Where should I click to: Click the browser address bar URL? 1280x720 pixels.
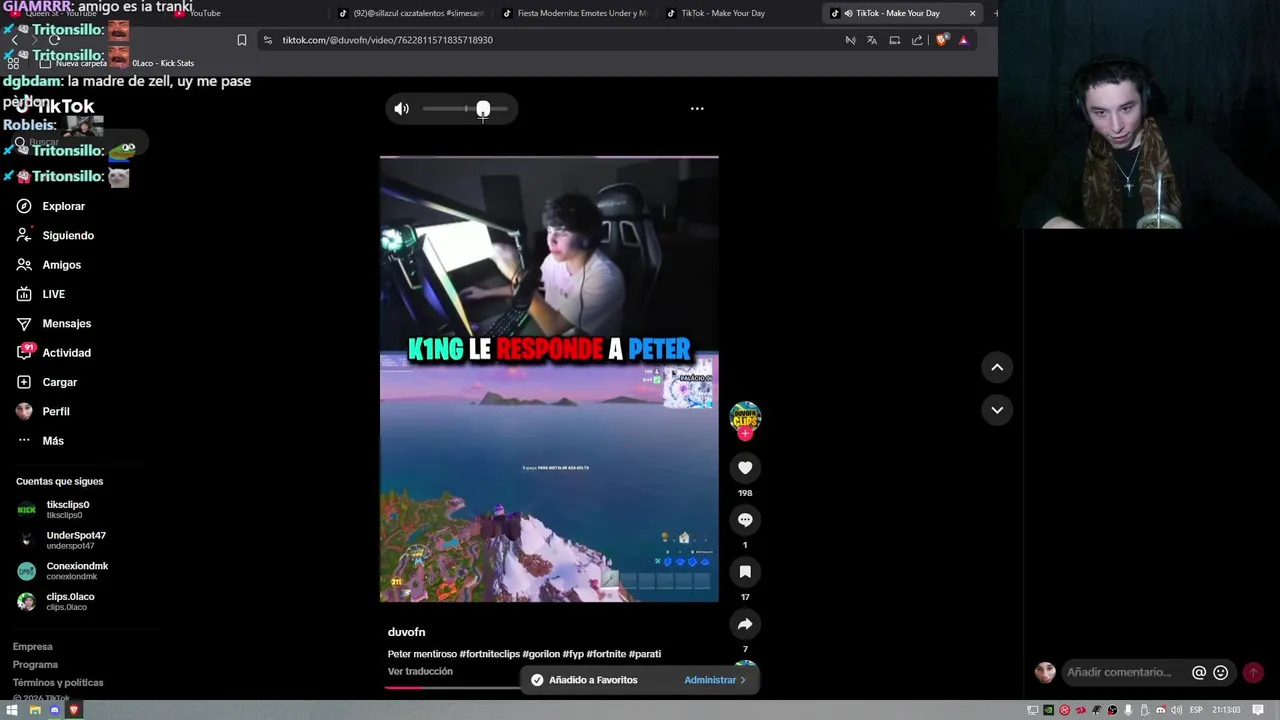[x=387, y=40]
